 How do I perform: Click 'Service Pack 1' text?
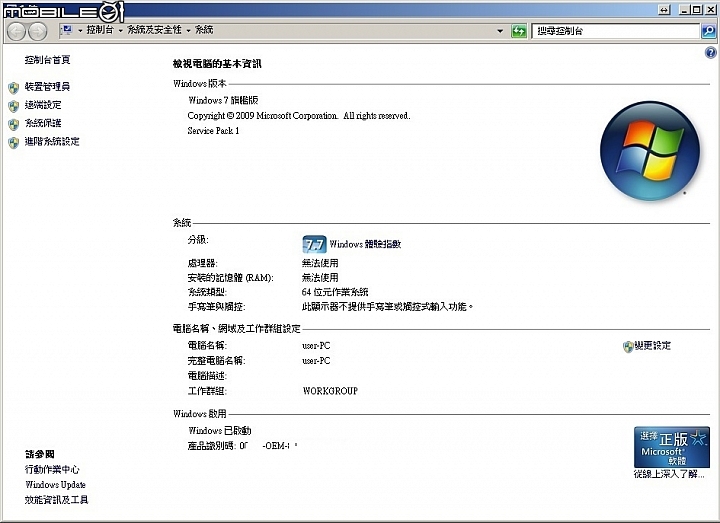(x=213, y=130)
